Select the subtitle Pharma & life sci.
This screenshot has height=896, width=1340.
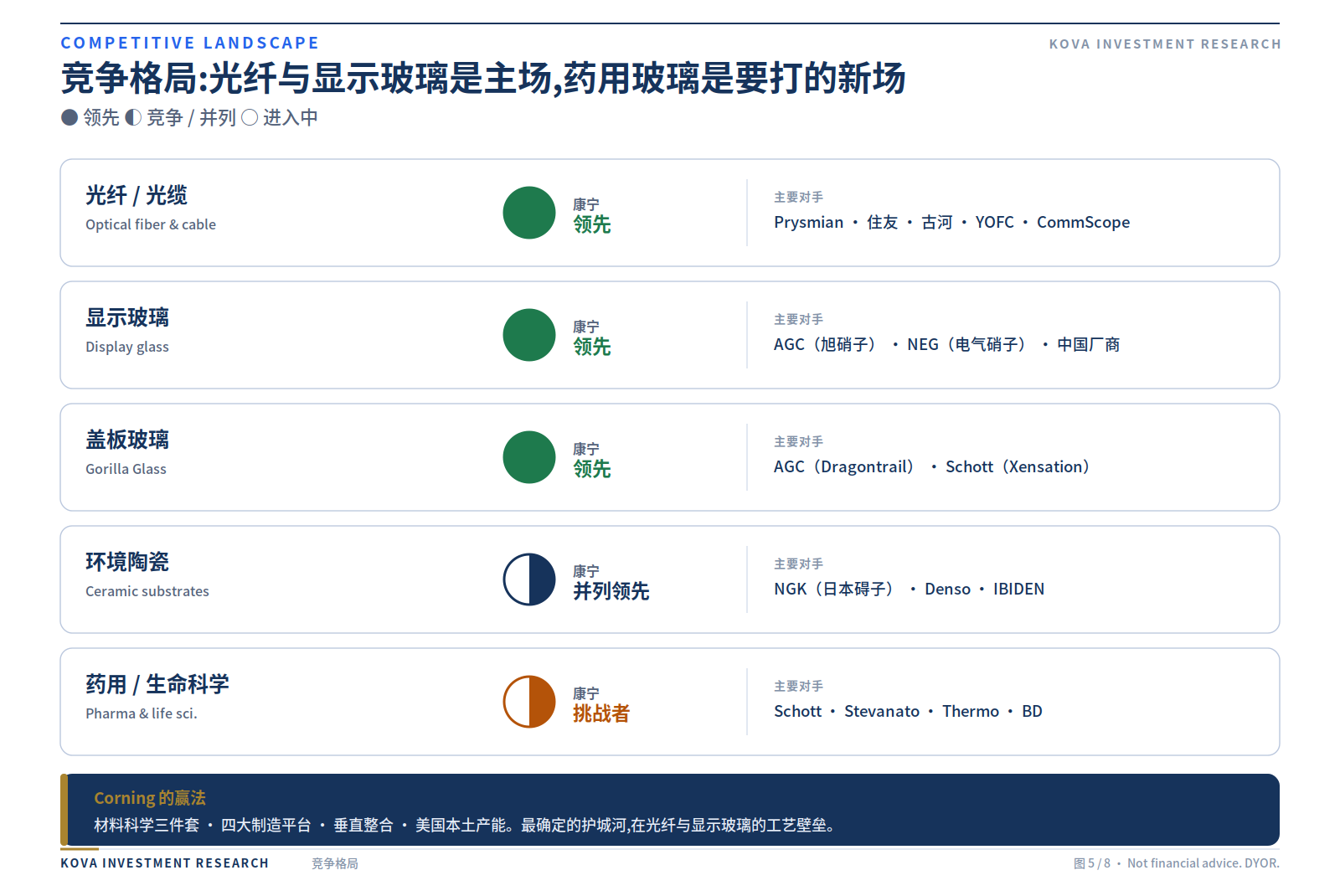coord(142,713)
